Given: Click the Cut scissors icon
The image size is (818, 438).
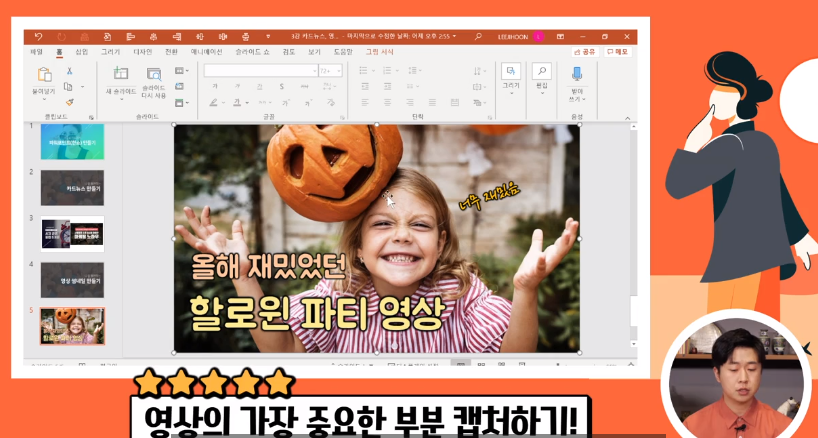Looking at the screenshot, I should tap(69, 71).
